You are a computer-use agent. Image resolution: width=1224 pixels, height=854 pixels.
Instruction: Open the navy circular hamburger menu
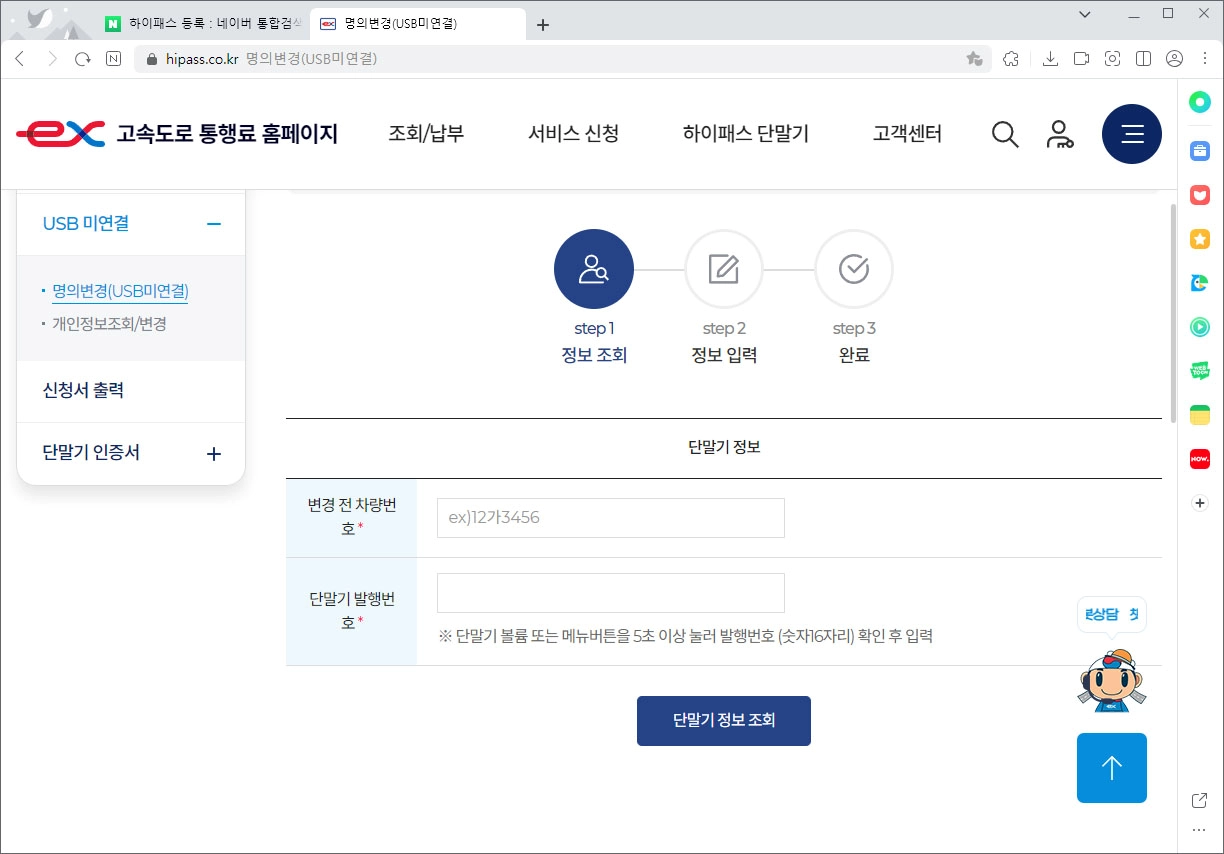click(x=1132, y=133)
